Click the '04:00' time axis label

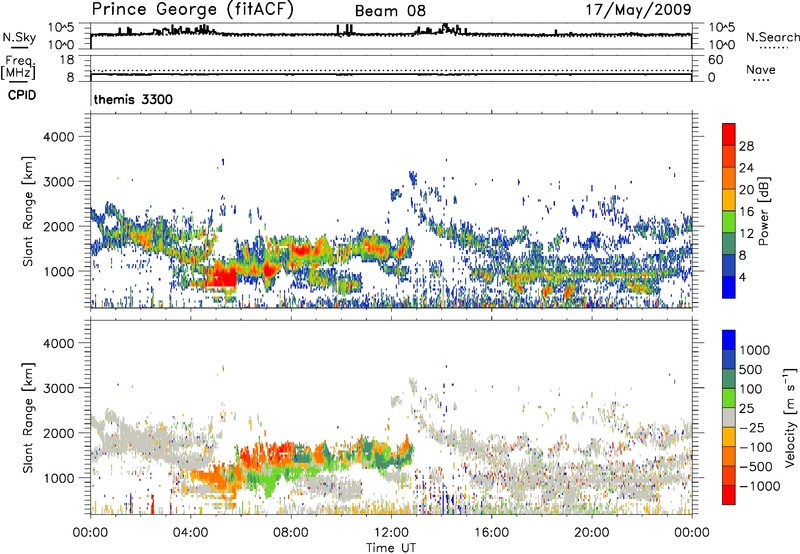click(190, 533)
